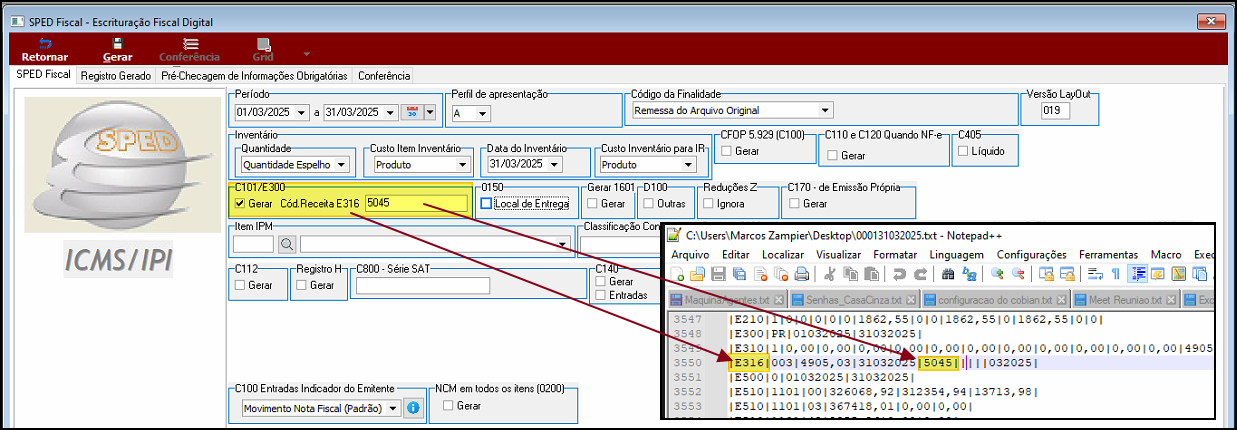Click Notepad++ Zoom In icon
The image size is (1237, 430).
(996, 273)
